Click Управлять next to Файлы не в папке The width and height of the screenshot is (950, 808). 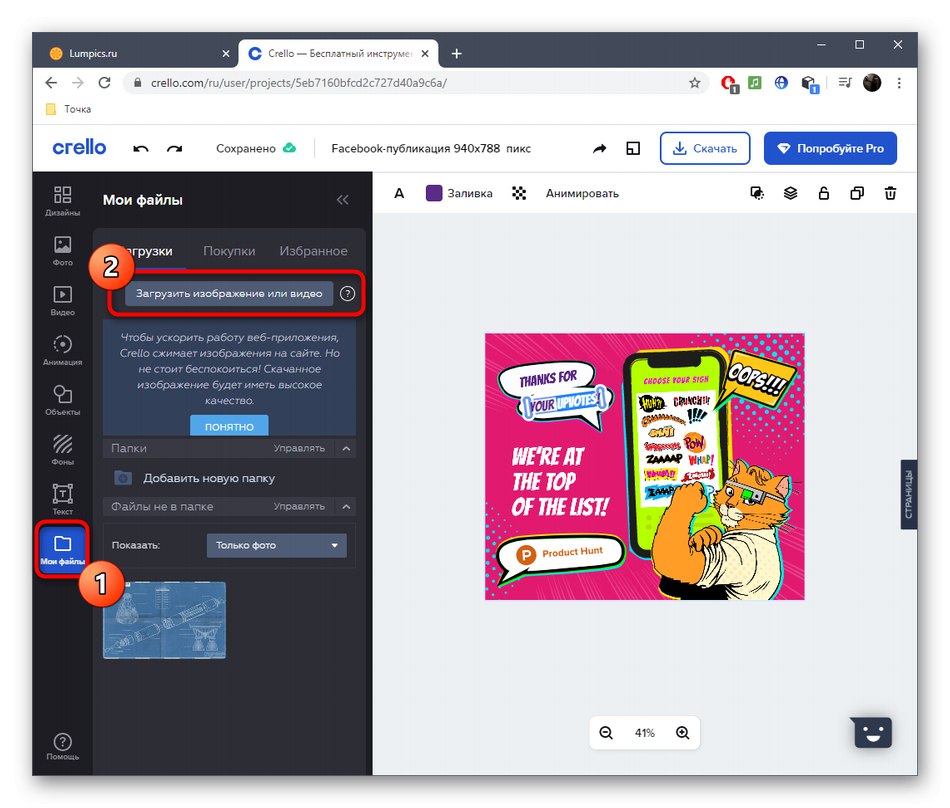tap(299, 506)
